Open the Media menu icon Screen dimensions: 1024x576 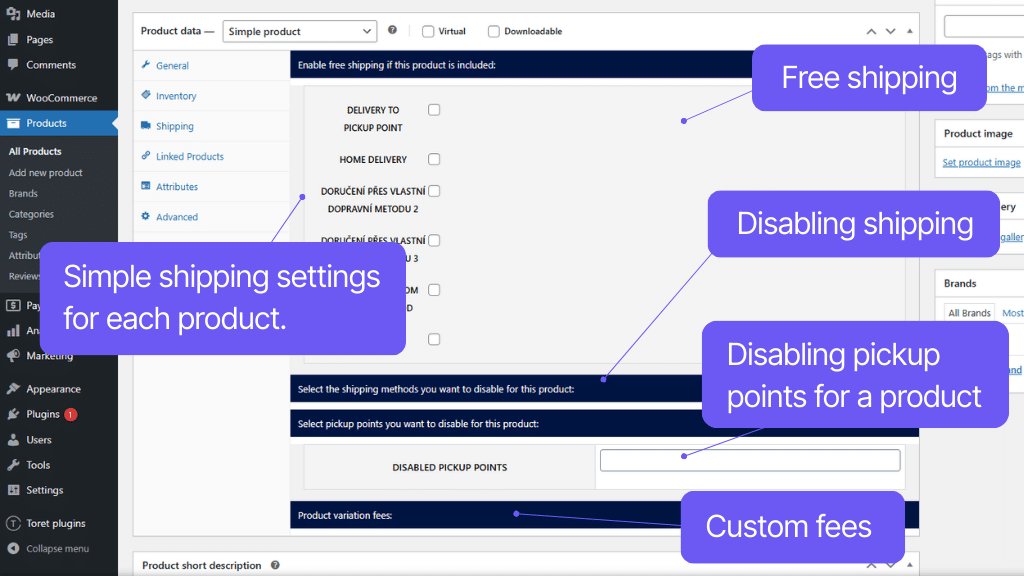pyautogui.click(x=13, y=14)
